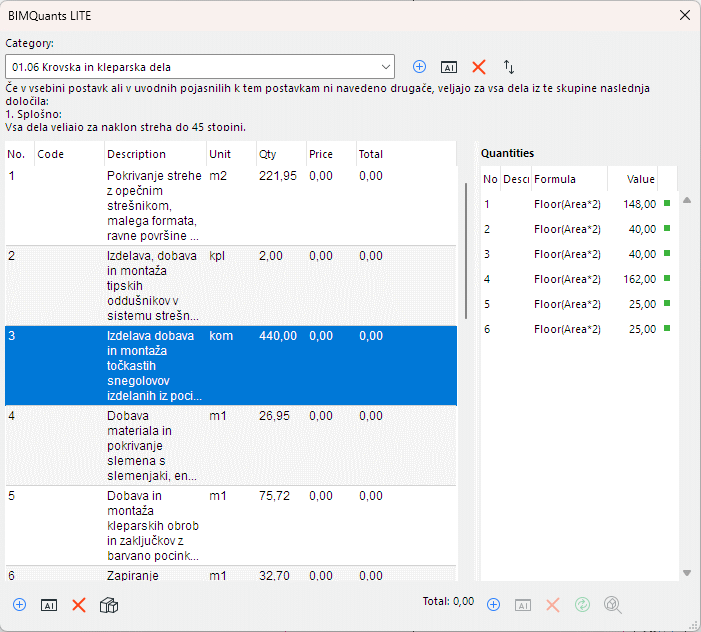This screenshot has width=701, height=632.
Task: Open the 3D boxes icon below items
Action: [x=109, y=605]
